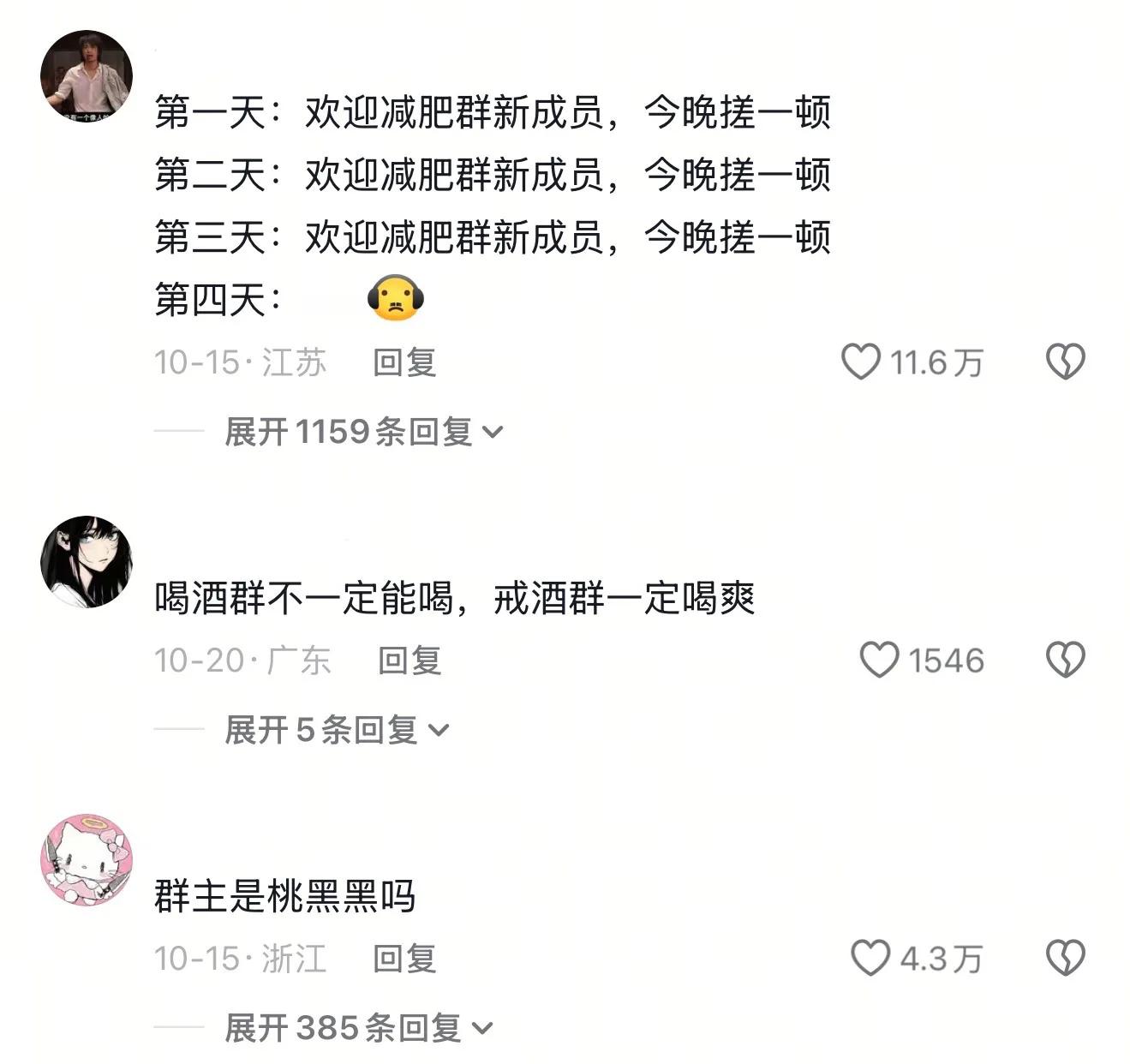Open Hello Kitty avatar profile
Screen dimensions: 1130x1064
click(x=87, y=859)
